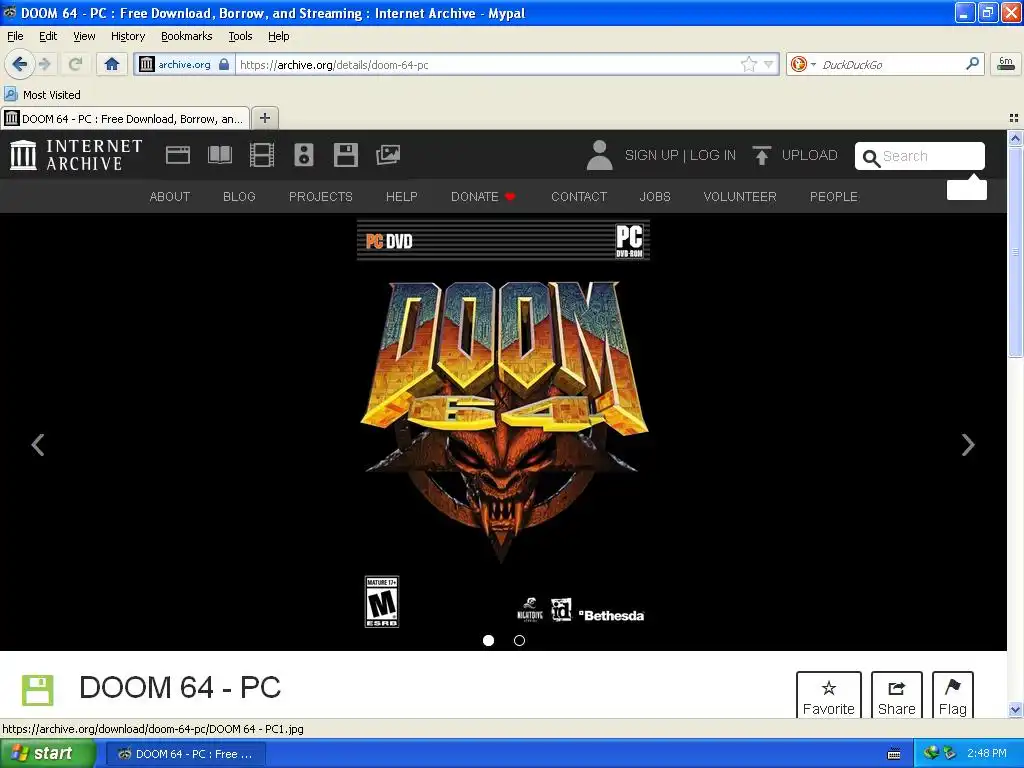Click the 2:48 PM system clock
The width and height of the screenshot is (1024, 768).
(987, 754)
